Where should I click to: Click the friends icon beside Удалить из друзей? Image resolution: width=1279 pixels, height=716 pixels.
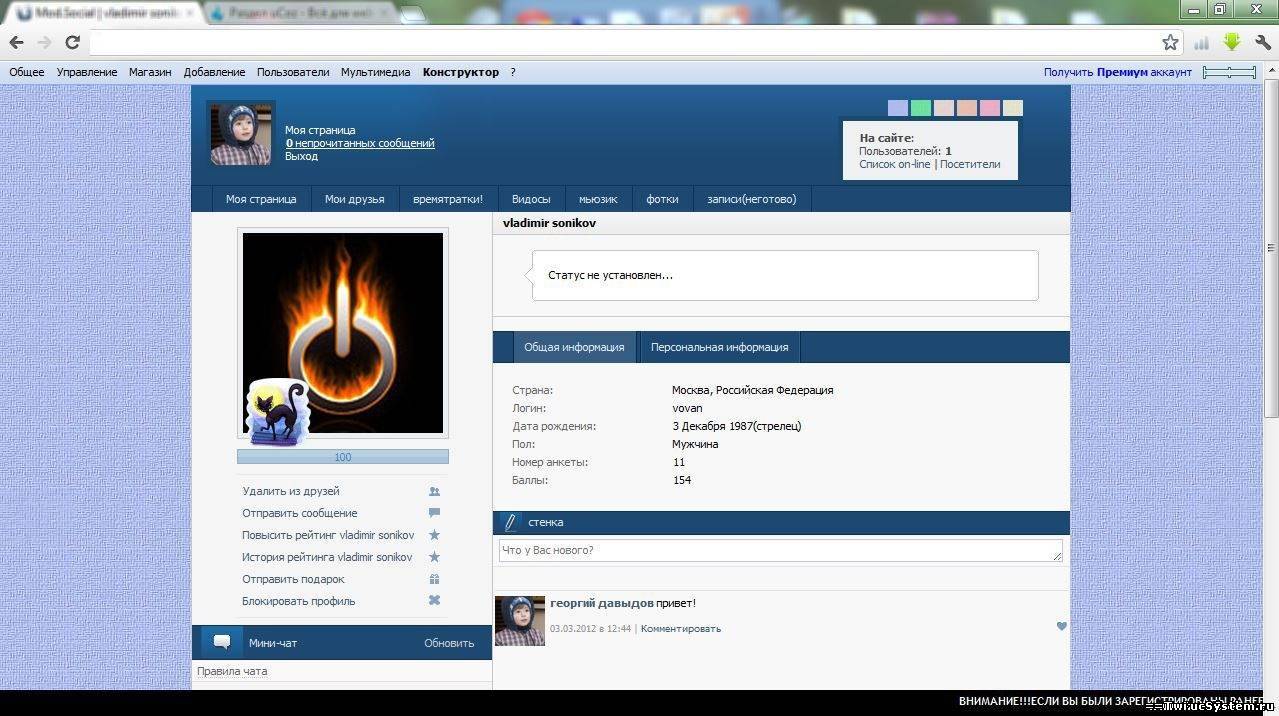(x=434, y=491)
